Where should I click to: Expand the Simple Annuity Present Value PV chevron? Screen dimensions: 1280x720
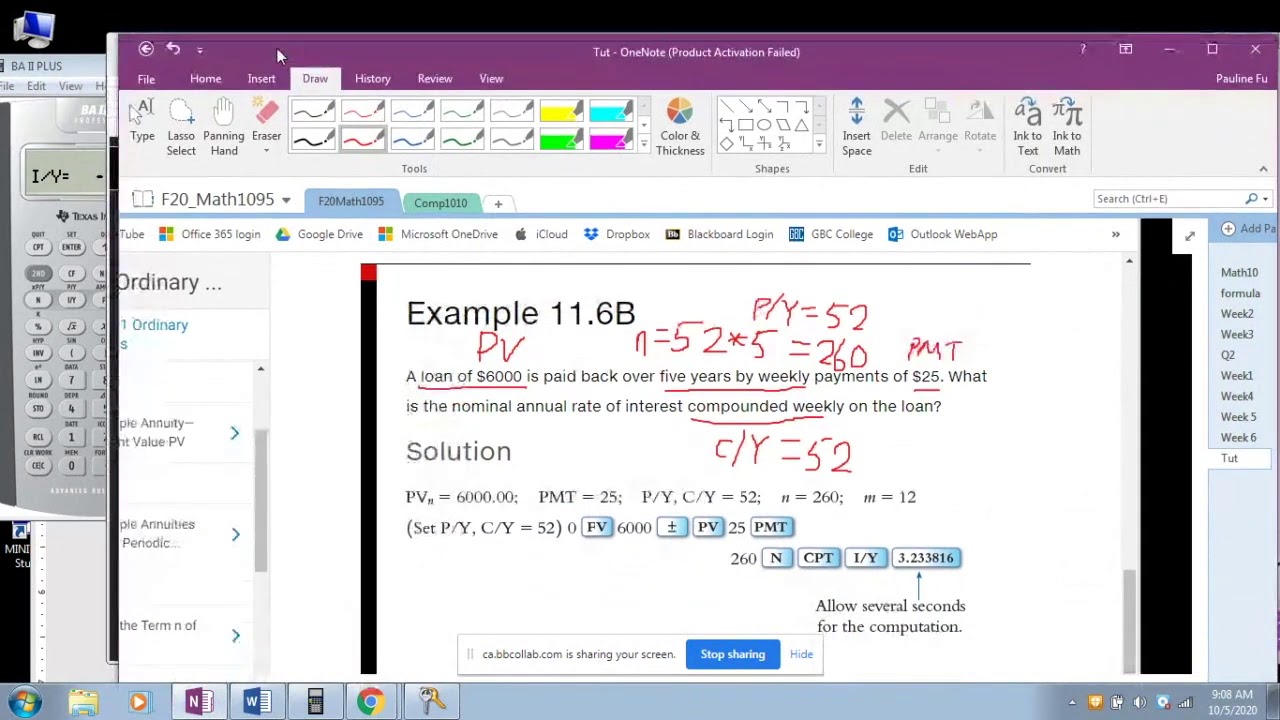(x=235, y=433)
